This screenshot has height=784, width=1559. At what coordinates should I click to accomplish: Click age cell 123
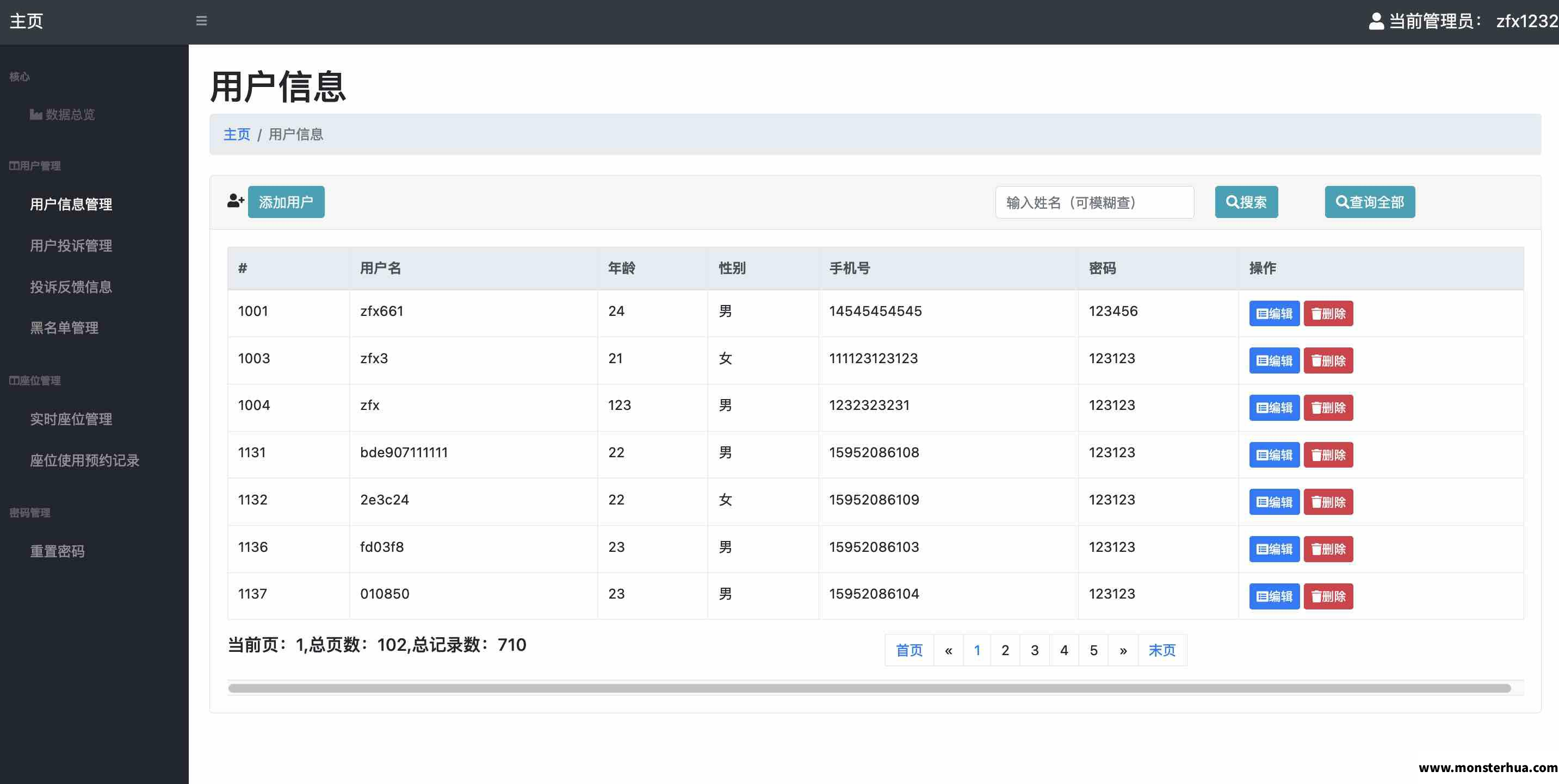[619, 405]
